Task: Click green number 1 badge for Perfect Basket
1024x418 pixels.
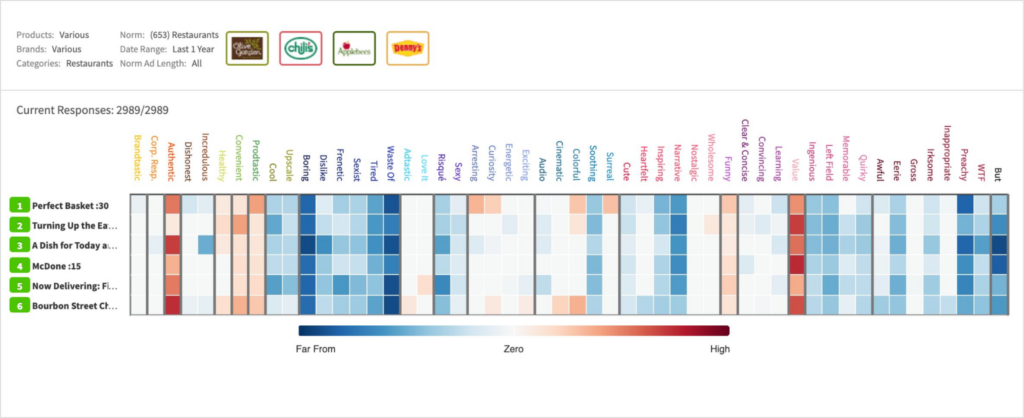Action: [19, 205]
